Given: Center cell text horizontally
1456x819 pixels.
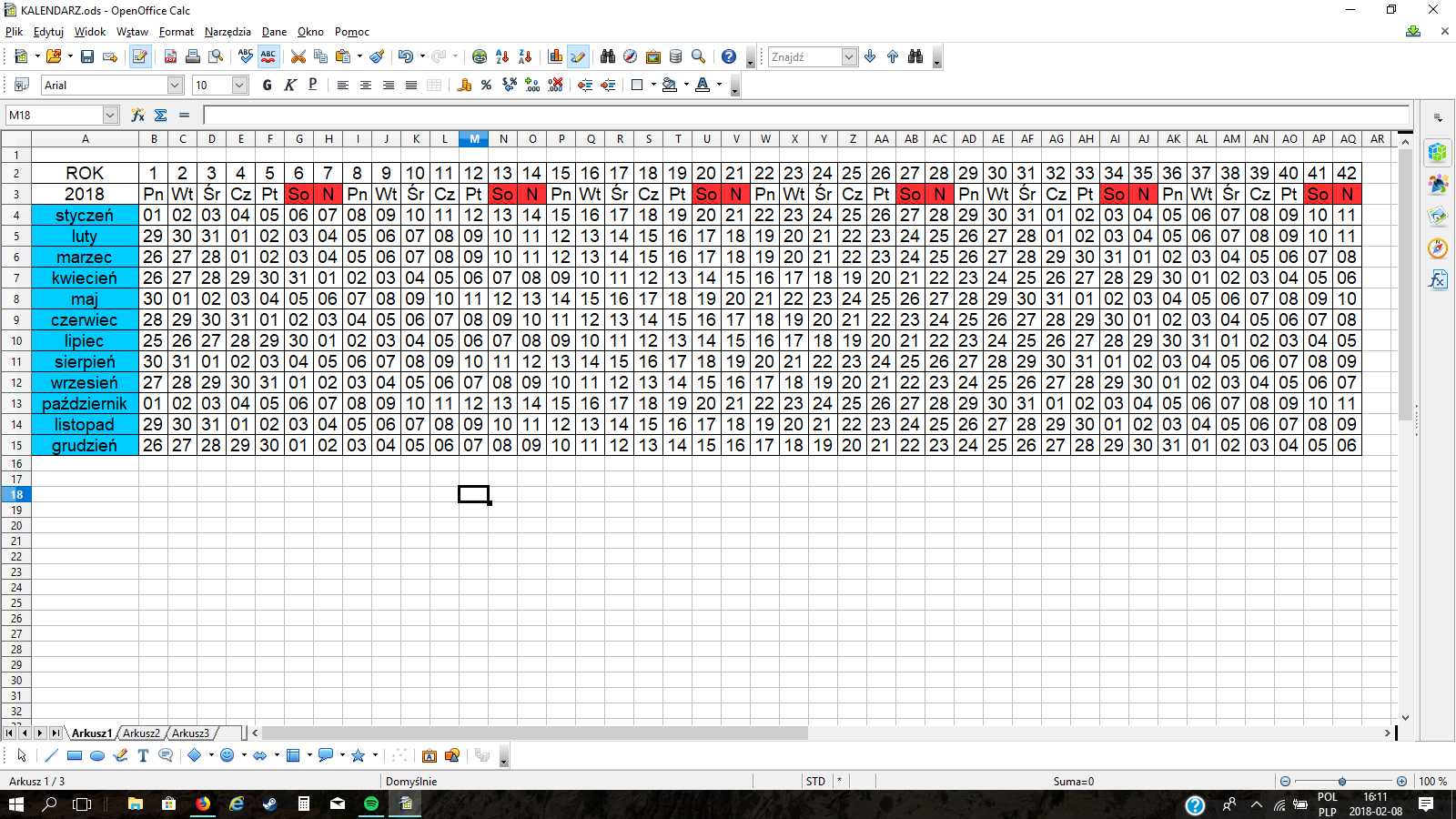Looking at the screenshot, I should coord(365,85).
